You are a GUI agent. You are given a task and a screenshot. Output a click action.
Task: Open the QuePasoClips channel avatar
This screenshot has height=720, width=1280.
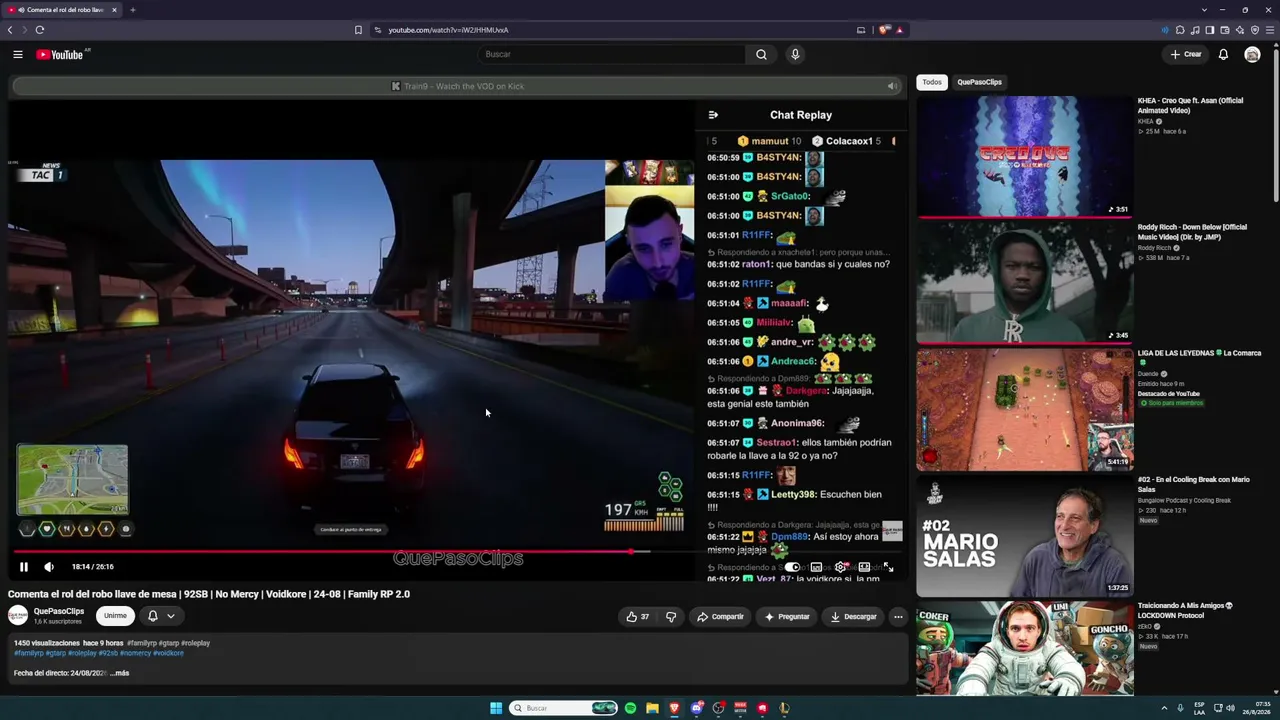[x=18, y=616]
